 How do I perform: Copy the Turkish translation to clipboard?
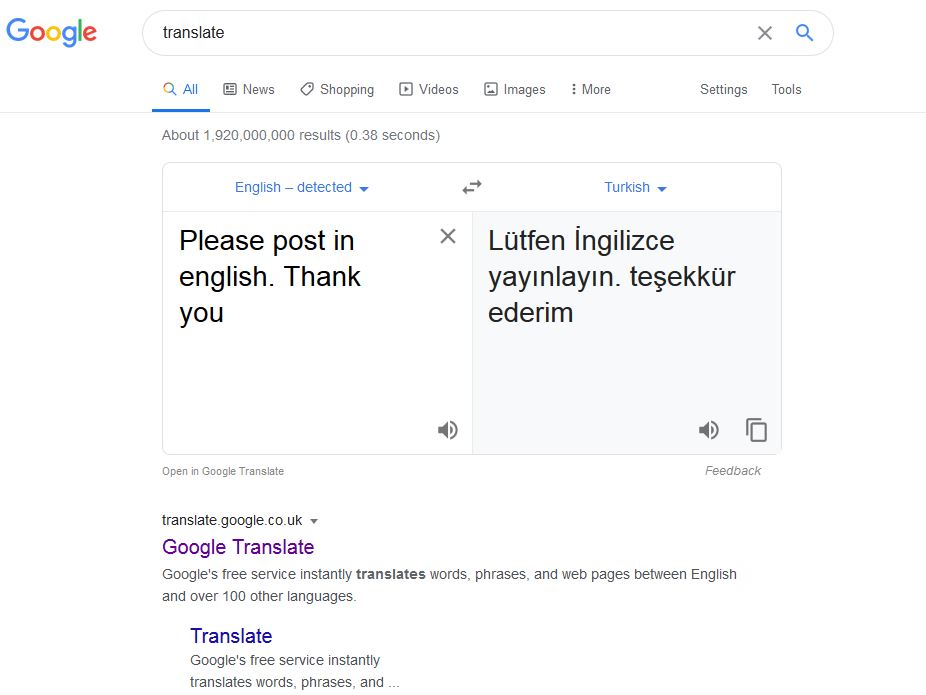coord(757,430)
